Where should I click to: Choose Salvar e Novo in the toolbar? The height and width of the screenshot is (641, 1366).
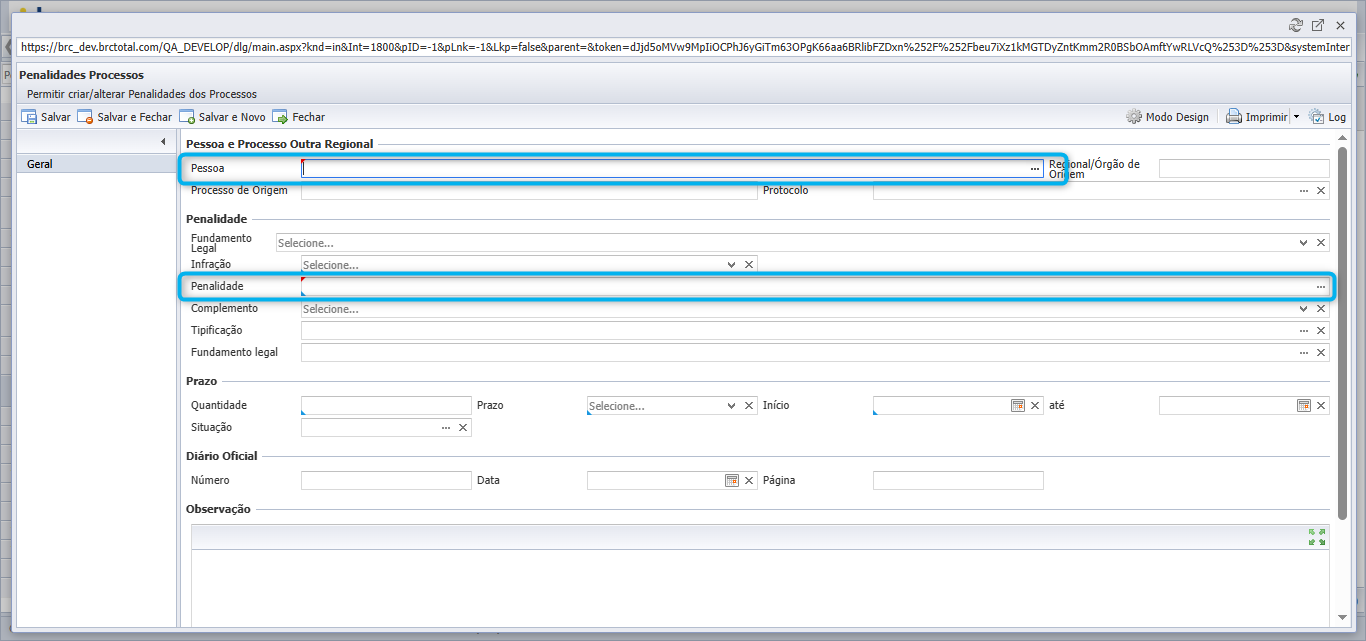pos(223,117)
